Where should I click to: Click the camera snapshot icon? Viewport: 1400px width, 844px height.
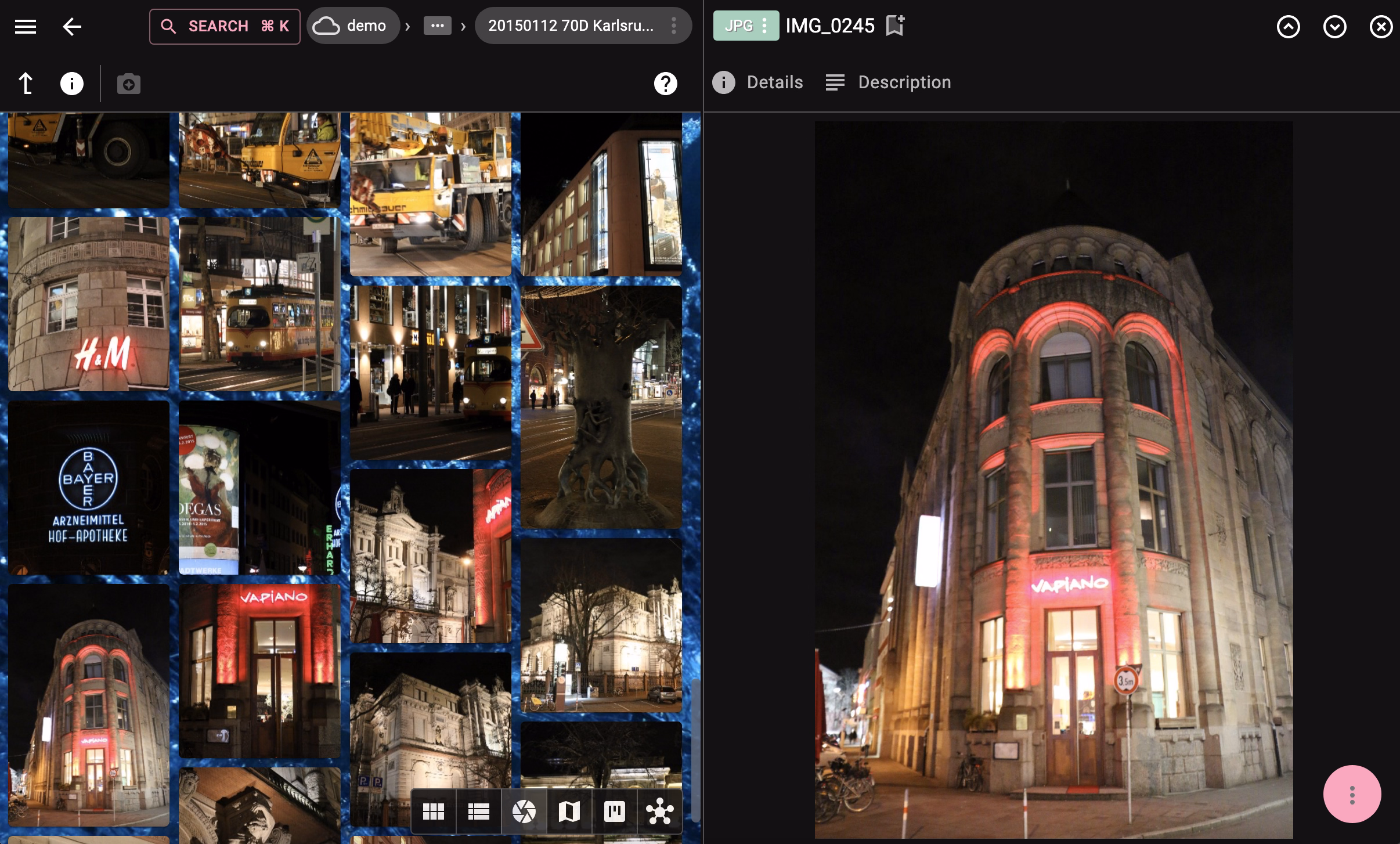point(128,84)
